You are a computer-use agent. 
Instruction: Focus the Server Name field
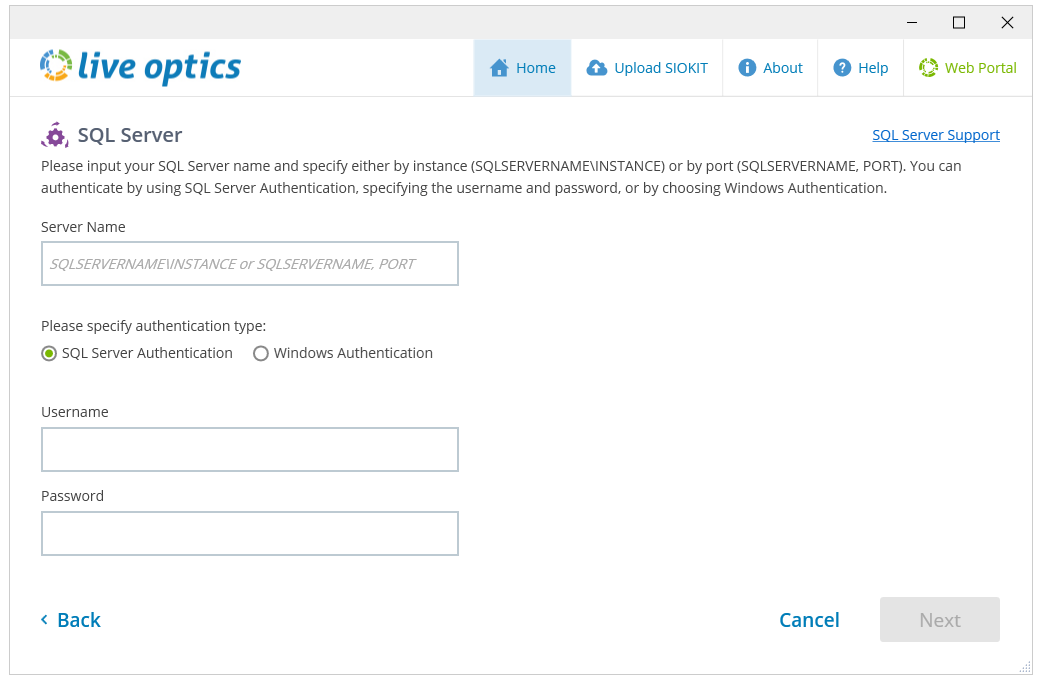pos(249,263)
